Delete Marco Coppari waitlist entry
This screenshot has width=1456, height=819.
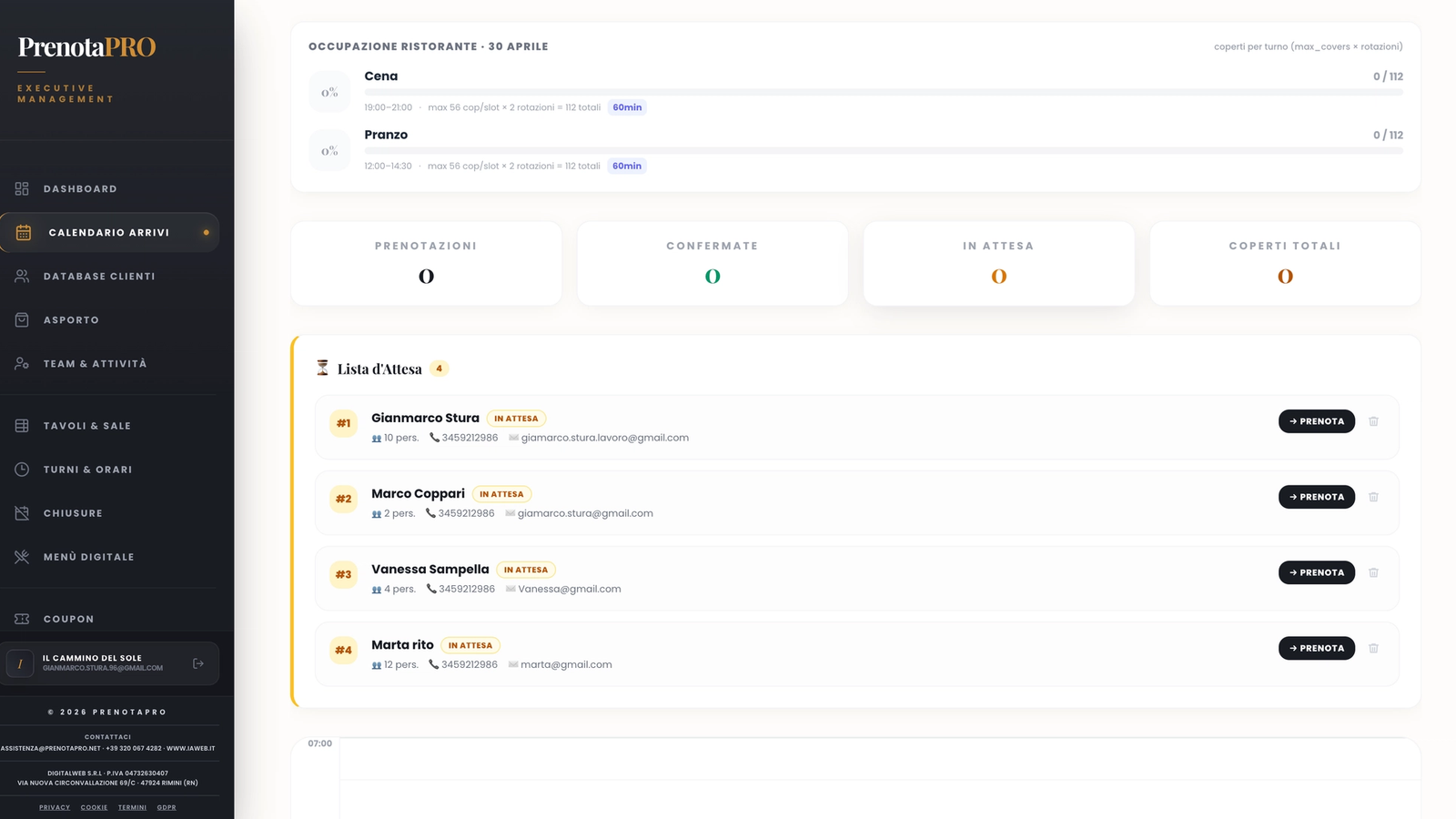(1374, 497)
